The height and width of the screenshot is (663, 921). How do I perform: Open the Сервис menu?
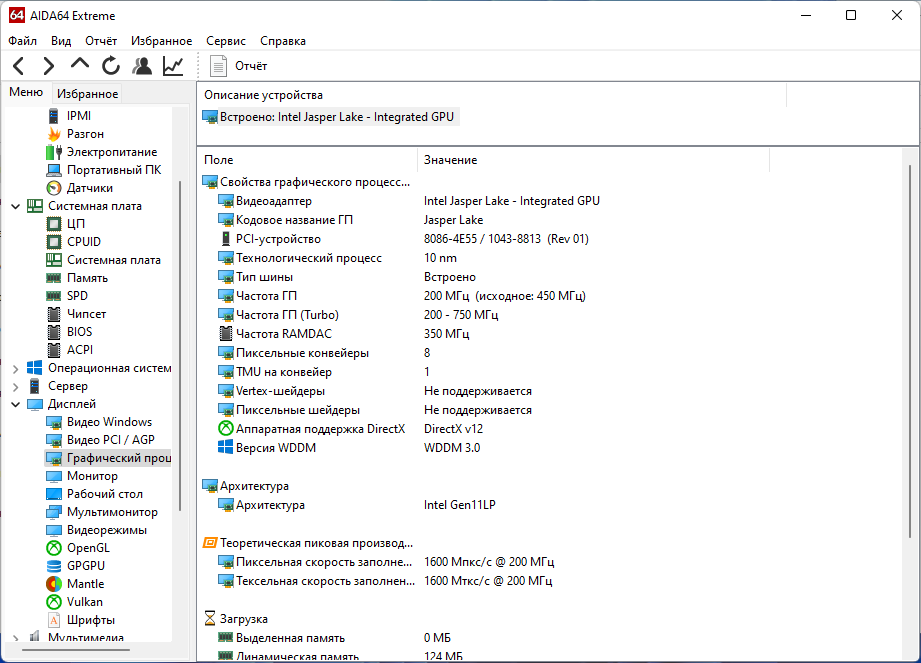click(x=226, y=41)
